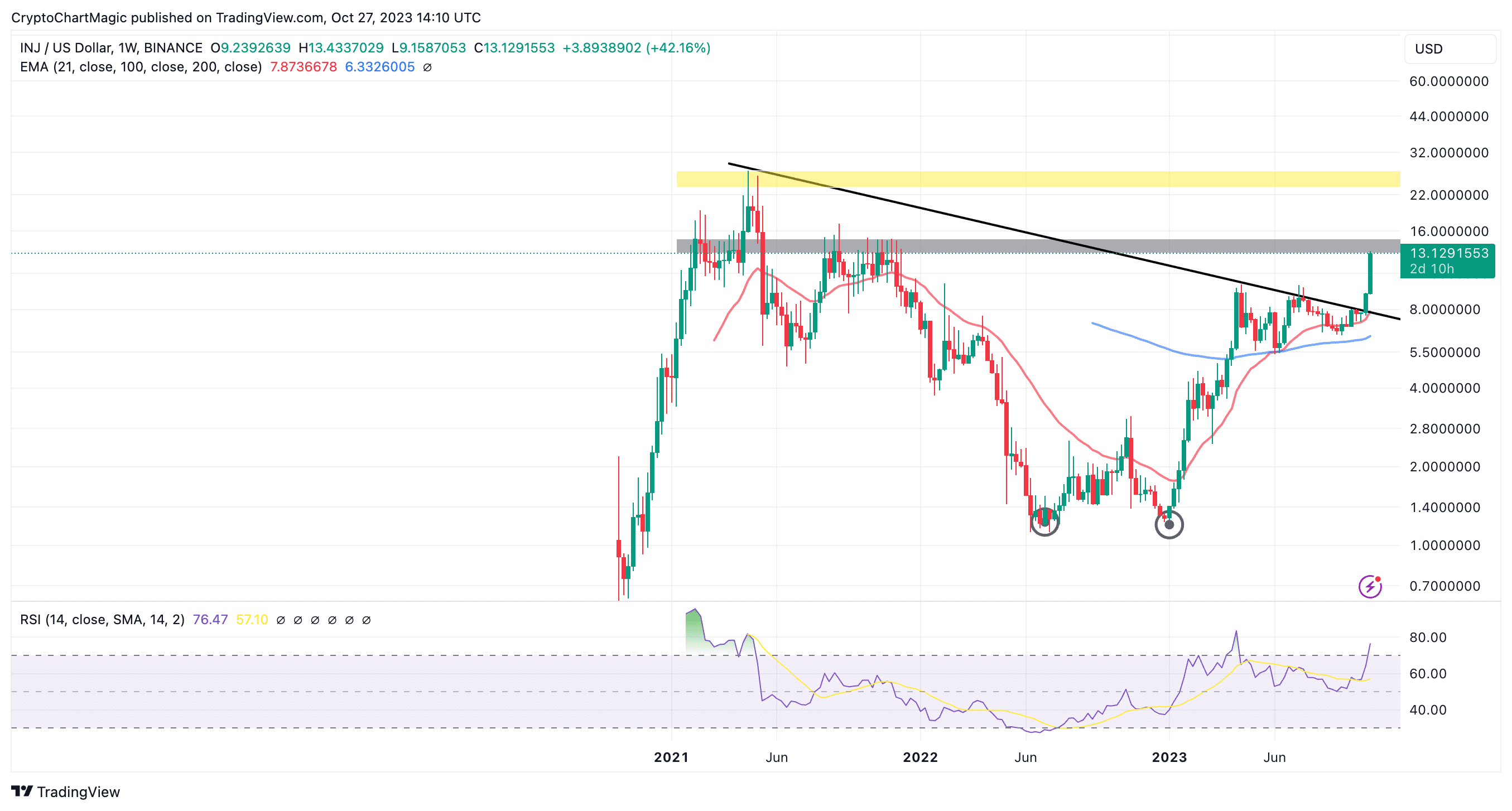Click the last null symbol in RSI legend
This screenshot has height=811, width=1512.
pos(366,620)
